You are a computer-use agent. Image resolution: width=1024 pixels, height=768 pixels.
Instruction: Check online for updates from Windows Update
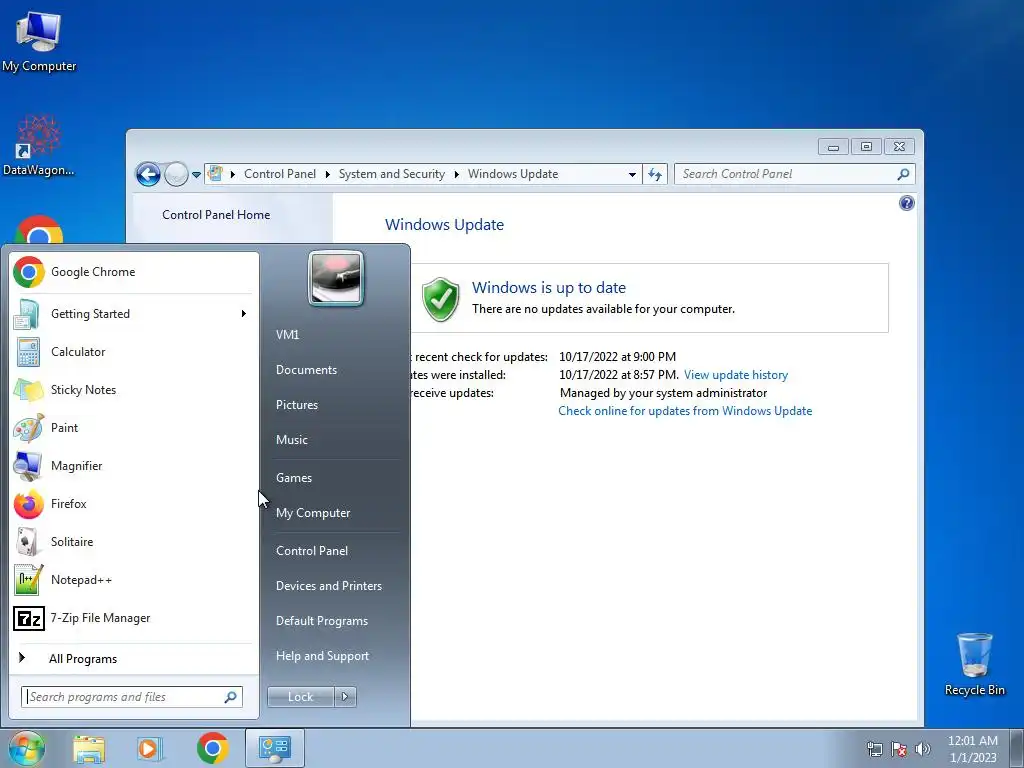685,411
